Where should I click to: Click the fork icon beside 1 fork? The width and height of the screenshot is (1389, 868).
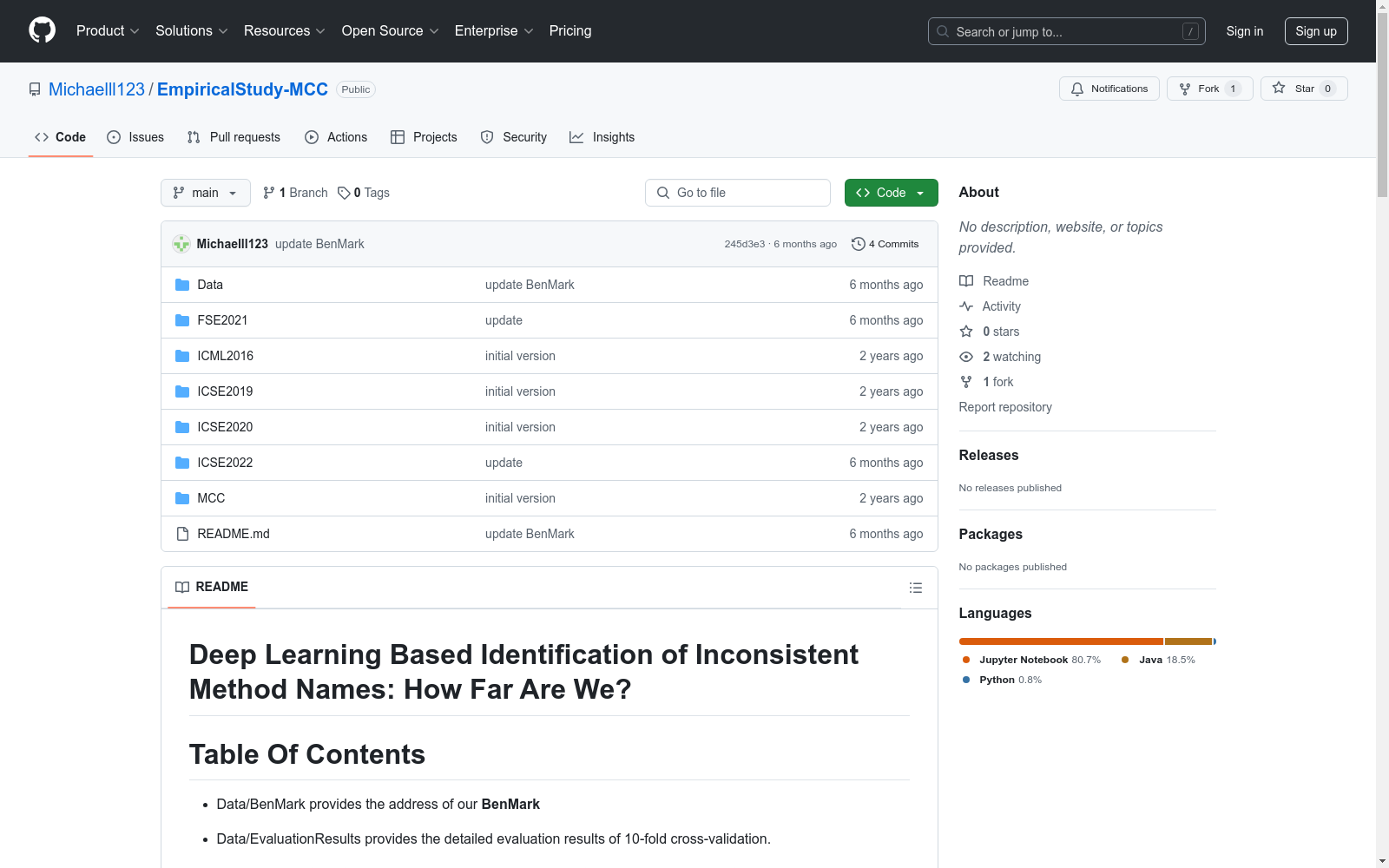pyautogui.click(x=966, y=382)
